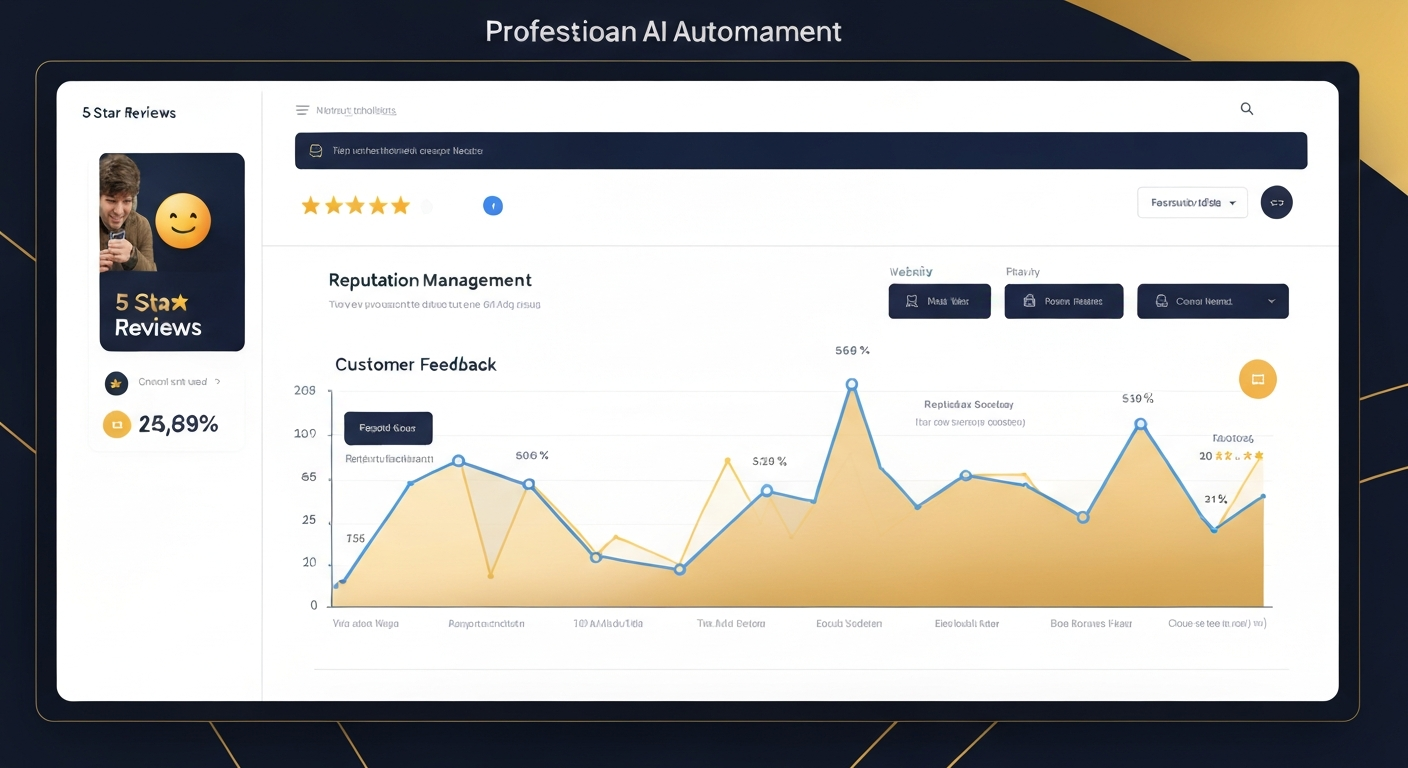Screen dimensions: 1408x768
Task: Select the 'Reputation Management' heading
Action: 430,281
